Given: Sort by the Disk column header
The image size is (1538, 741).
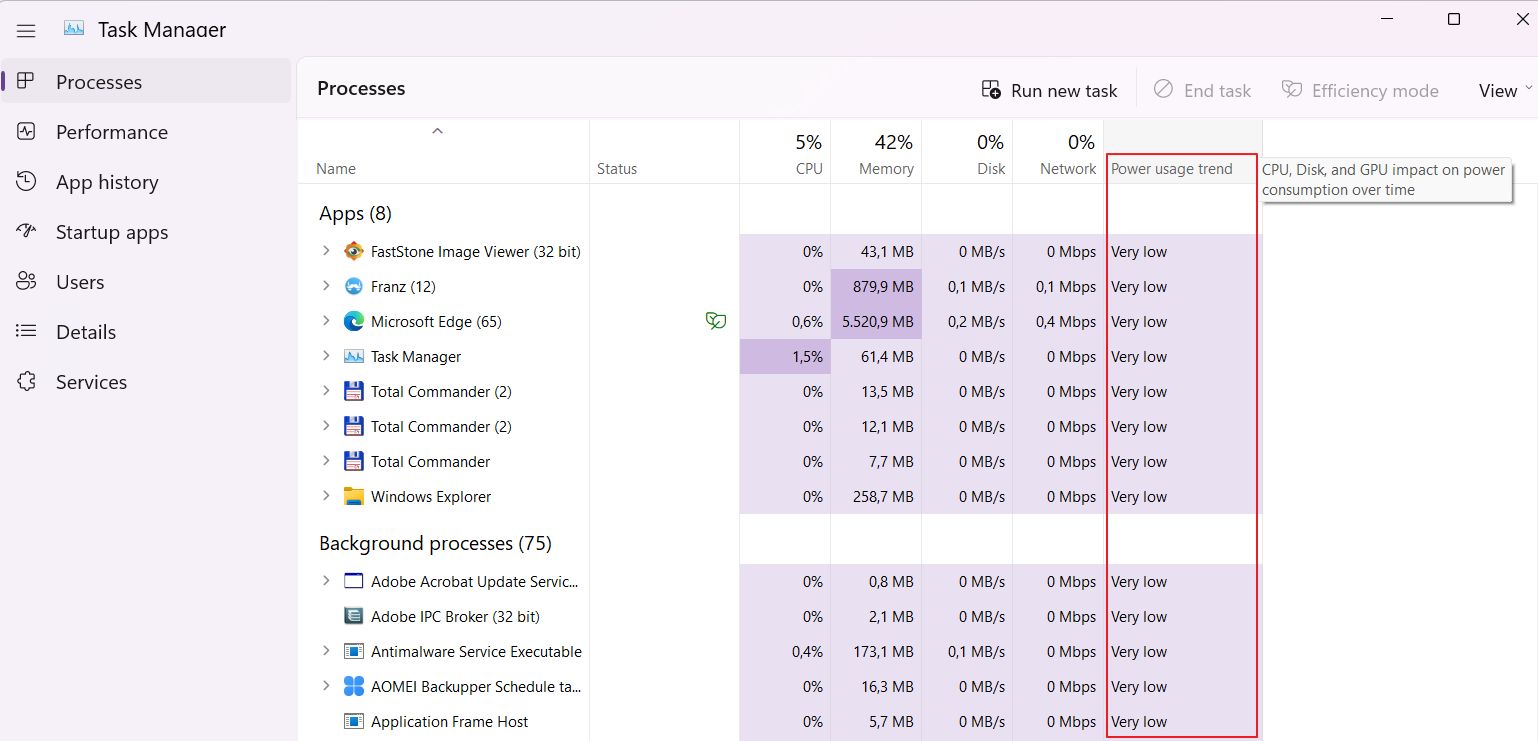Looking at the screenshot, I should coord(967,152).
